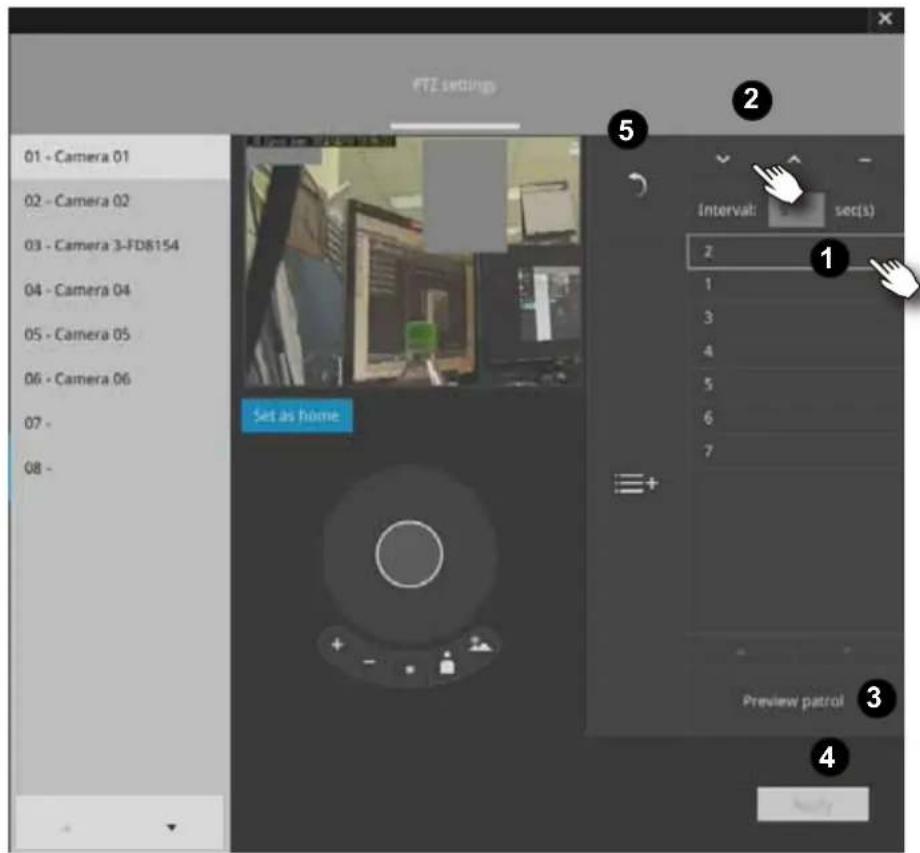The height and width of the screenshot is (853, 920).
Task: Select empty channel 08 row
Action: click(x=120, y=468)
